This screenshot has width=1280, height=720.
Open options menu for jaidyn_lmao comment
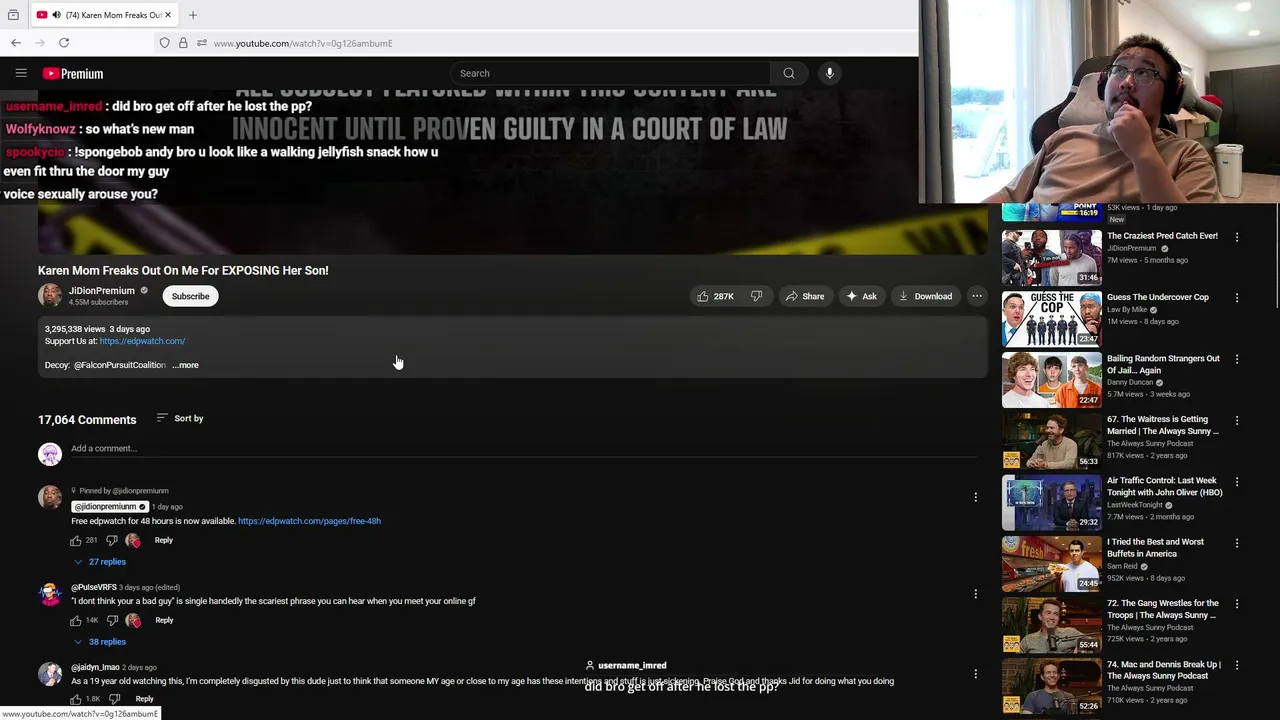tap(975, 674)
